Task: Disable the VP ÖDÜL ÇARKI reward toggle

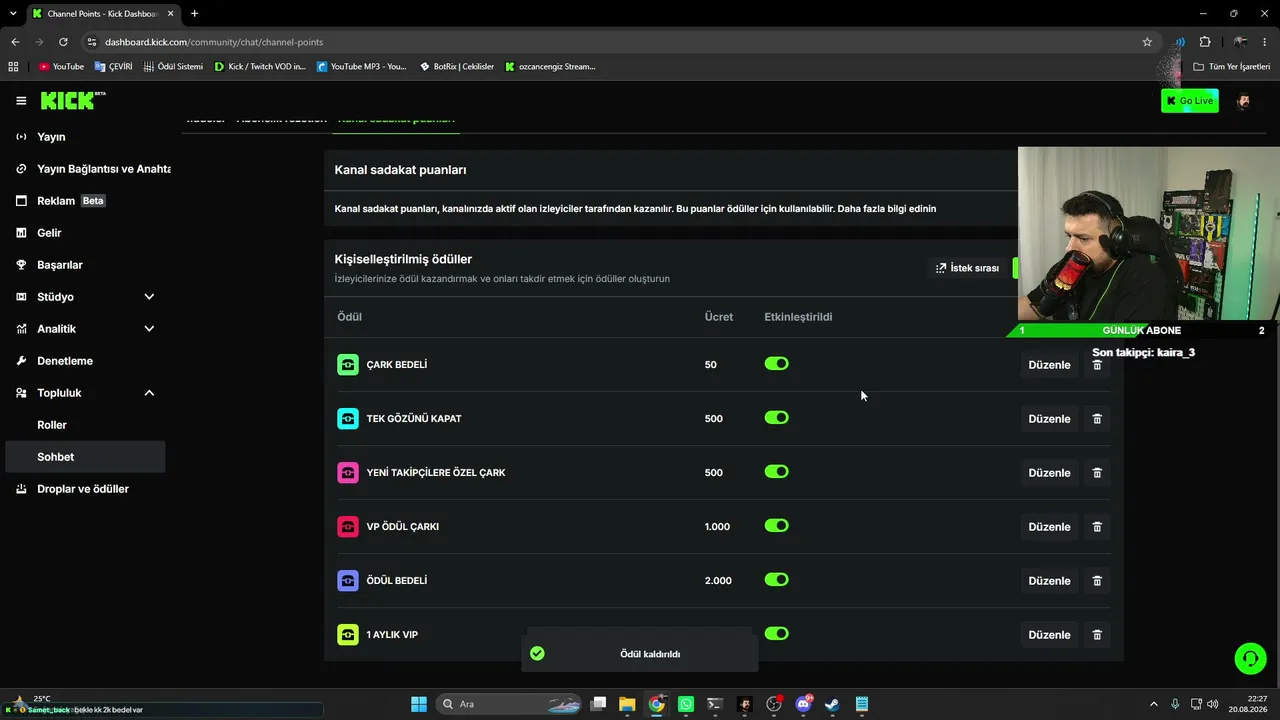Action: 777,526
